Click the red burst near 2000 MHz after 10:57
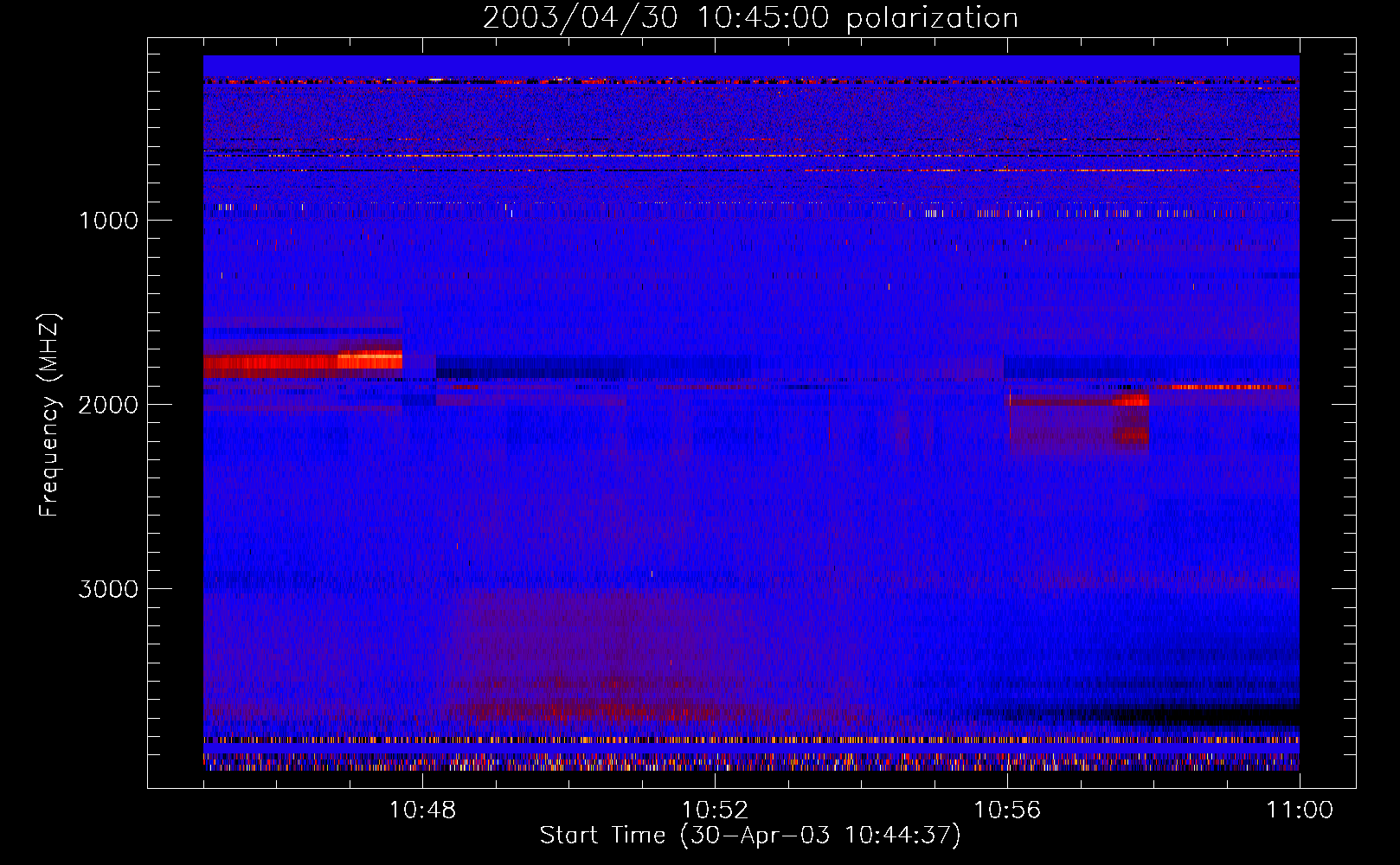Image resolution: width=1400 pixels, height=865 pixels. click(x=1130, y=400)
